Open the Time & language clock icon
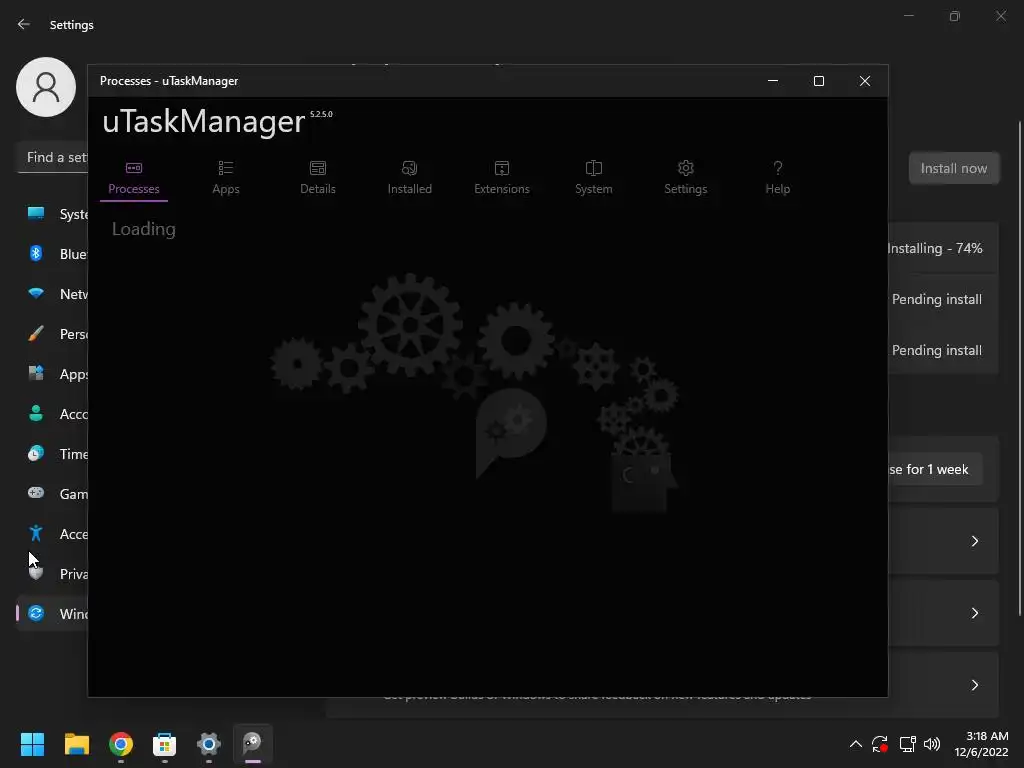The height and width of the screenshot is (768, 1024). click(36, 453)
